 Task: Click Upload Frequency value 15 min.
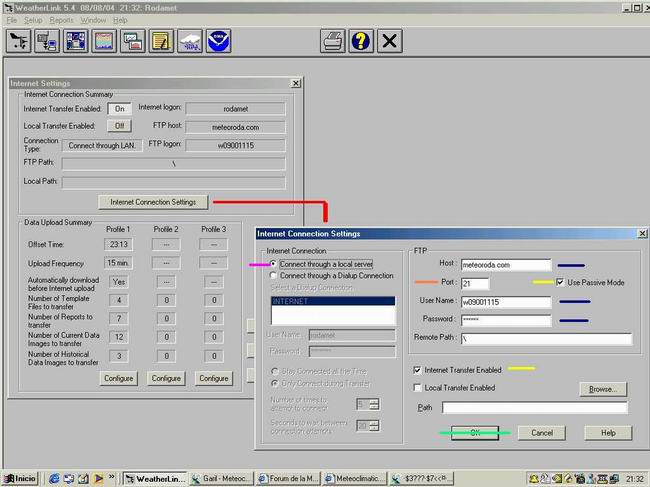(x=119, y=263)
